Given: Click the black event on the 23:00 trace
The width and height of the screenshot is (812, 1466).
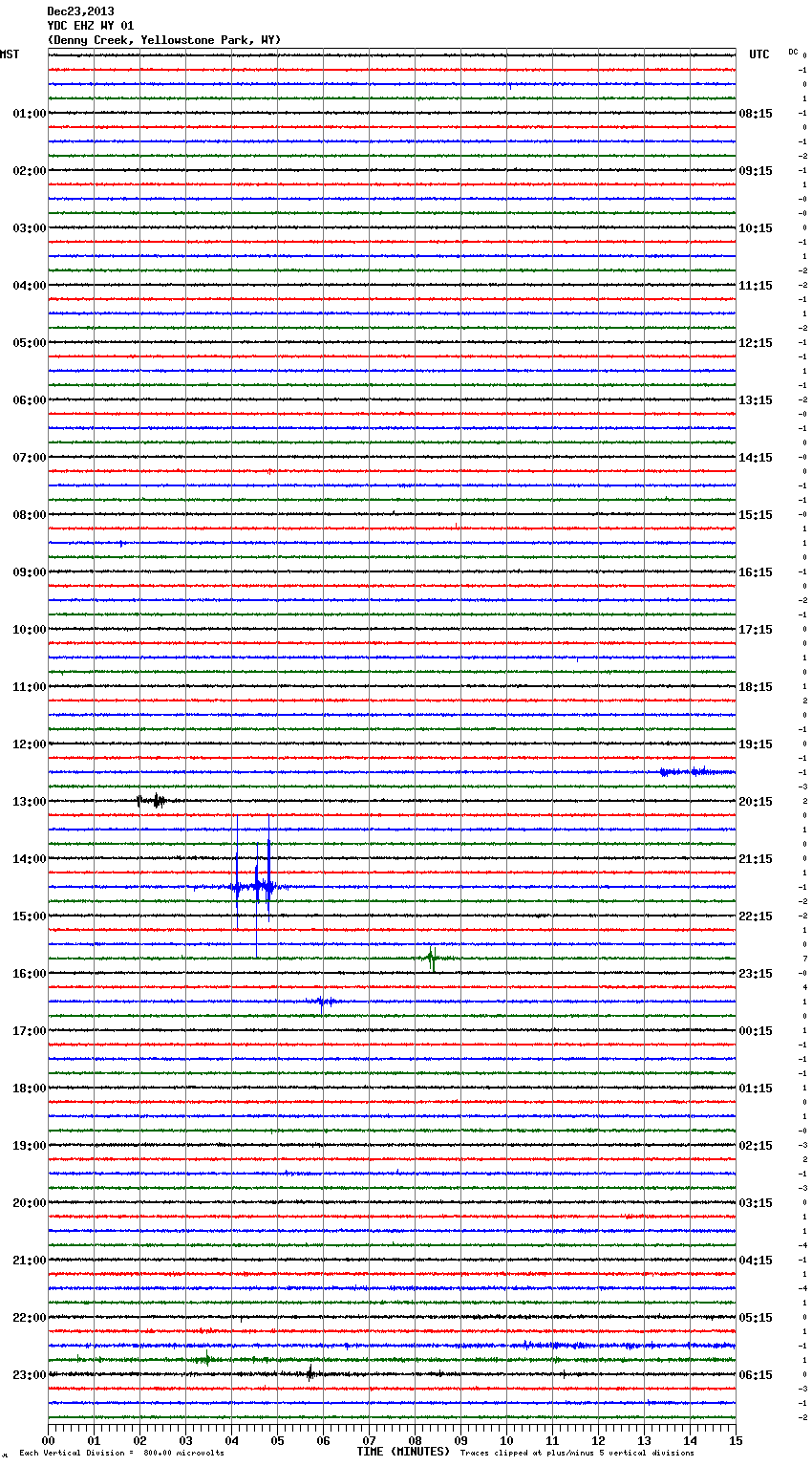Looking at the screenshot, I should tap(310, 1373).
